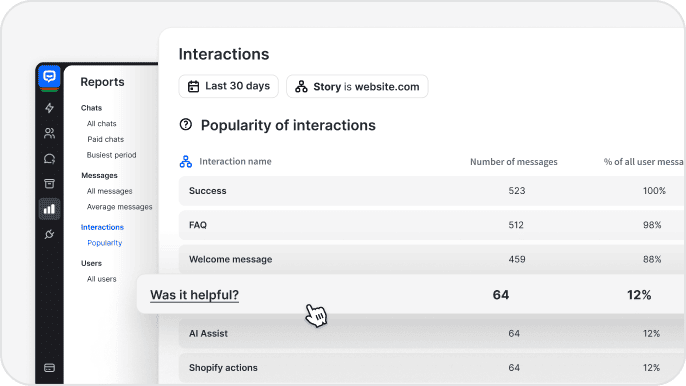The image size is (686, 386).
Task: Select the Success interaction row
Action: pos(432,191)
